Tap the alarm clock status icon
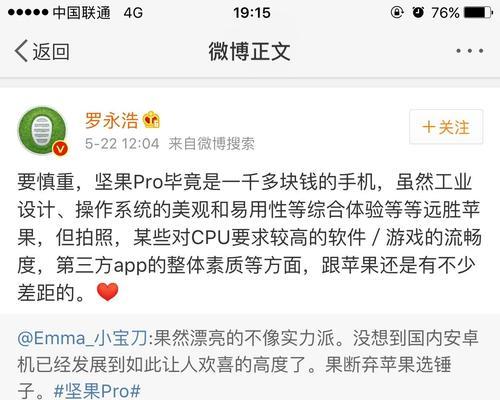The image size is (500, 400). click(x=418, y=13)
